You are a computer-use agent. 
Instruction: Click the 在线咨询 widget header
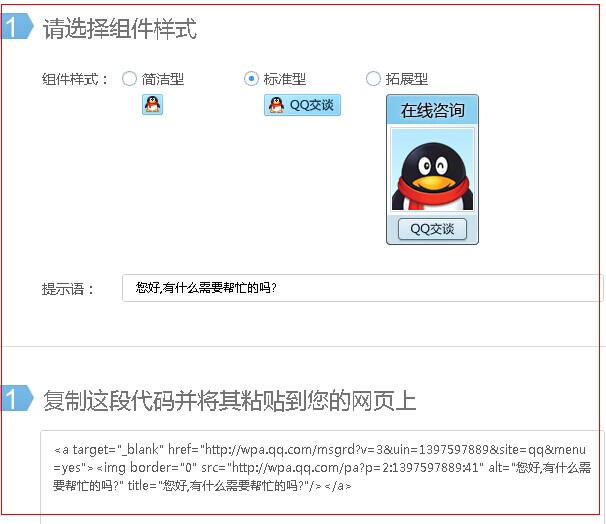432,110
